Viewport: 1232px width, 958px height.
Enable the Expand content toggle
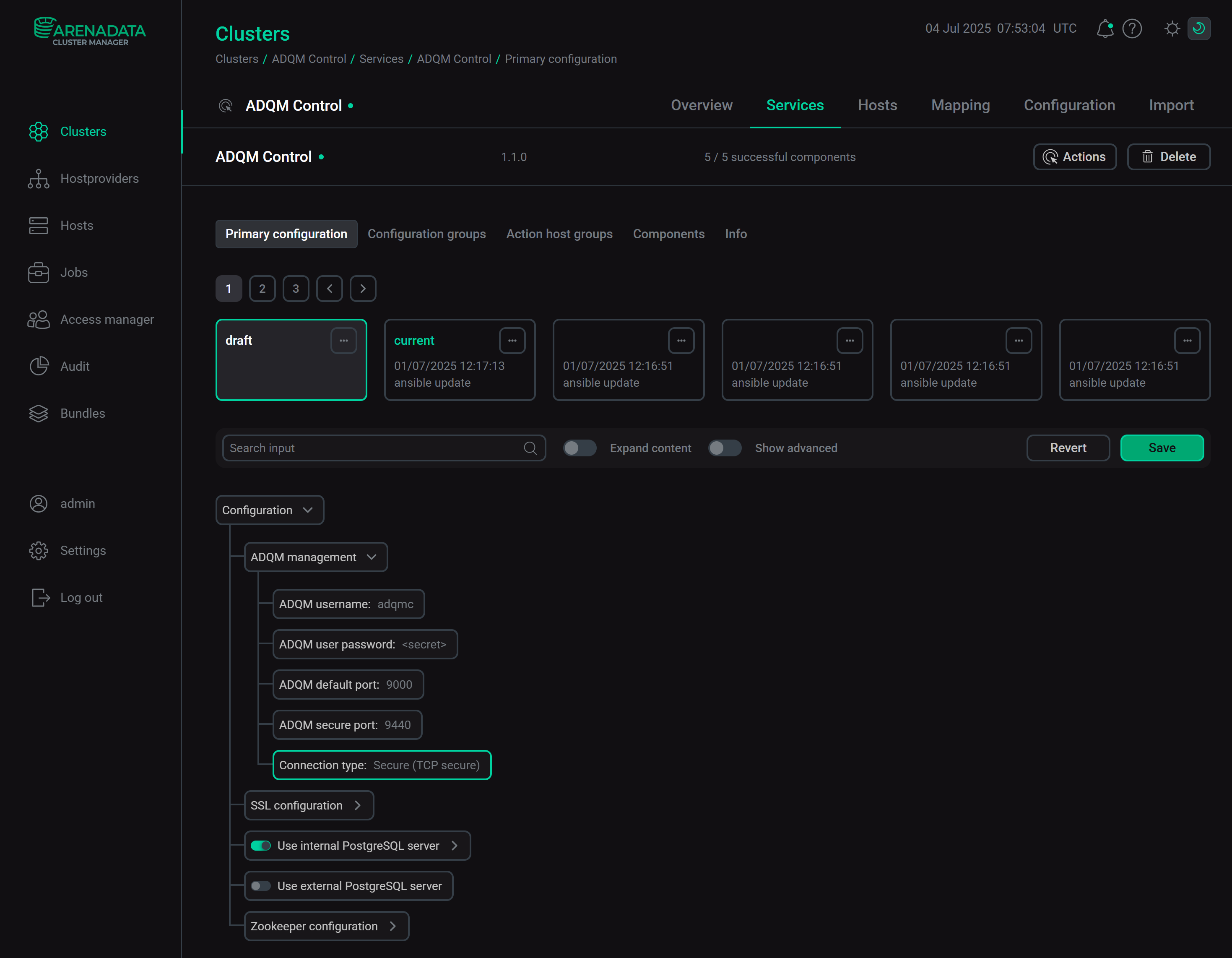coord(580,448)
